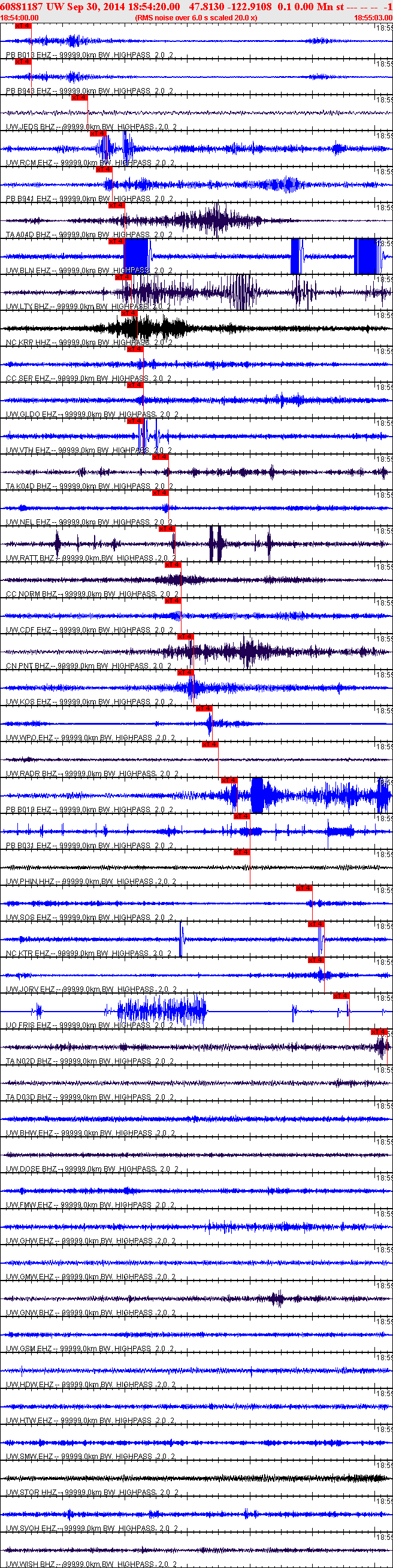Select the red pick flag on CC NORM trace
The height and width of the screenshot is (1568, 393).
pos(173,565)
